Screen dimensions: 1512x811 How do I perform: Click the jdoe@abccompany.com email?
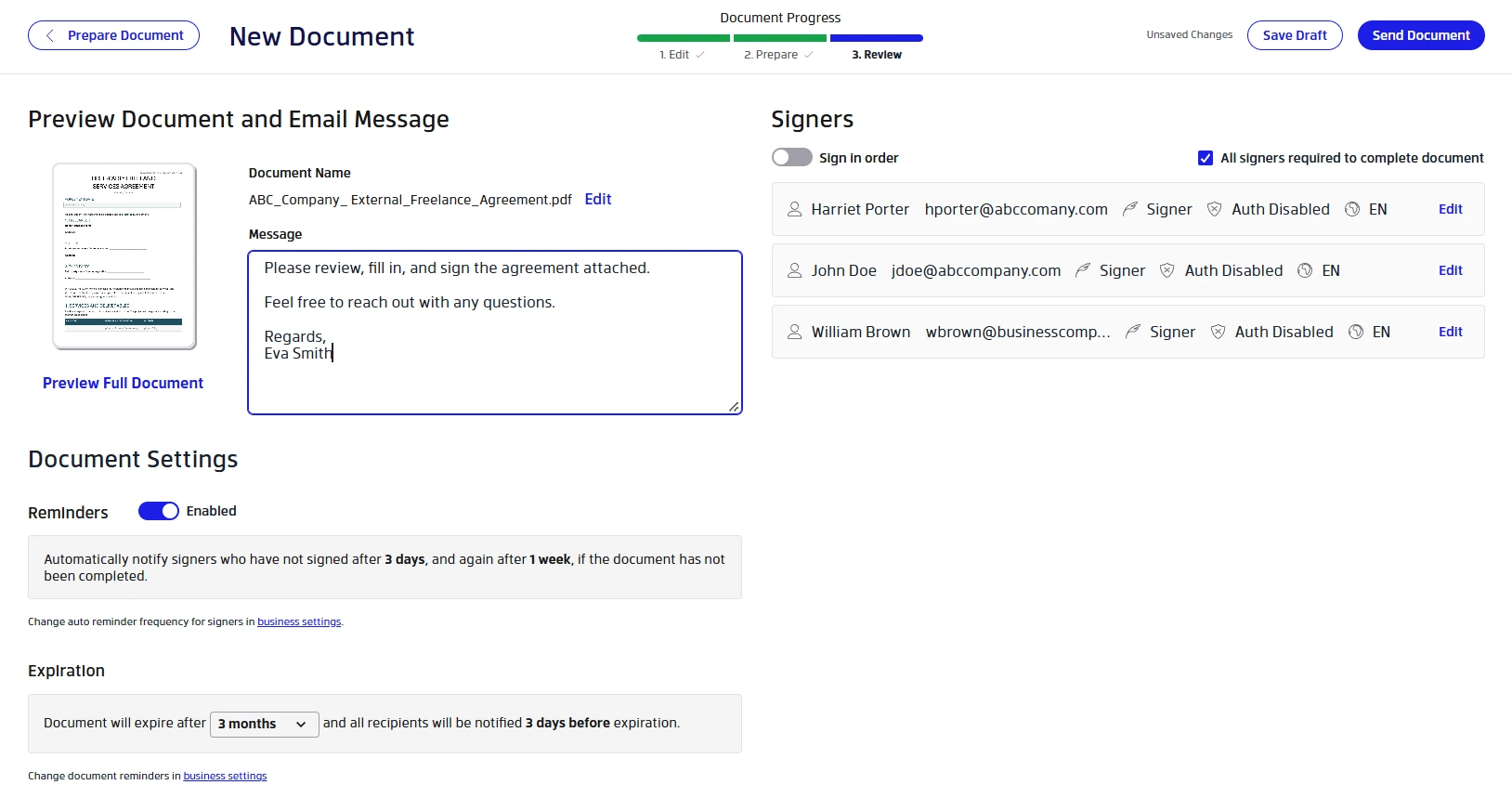point(976,270)
